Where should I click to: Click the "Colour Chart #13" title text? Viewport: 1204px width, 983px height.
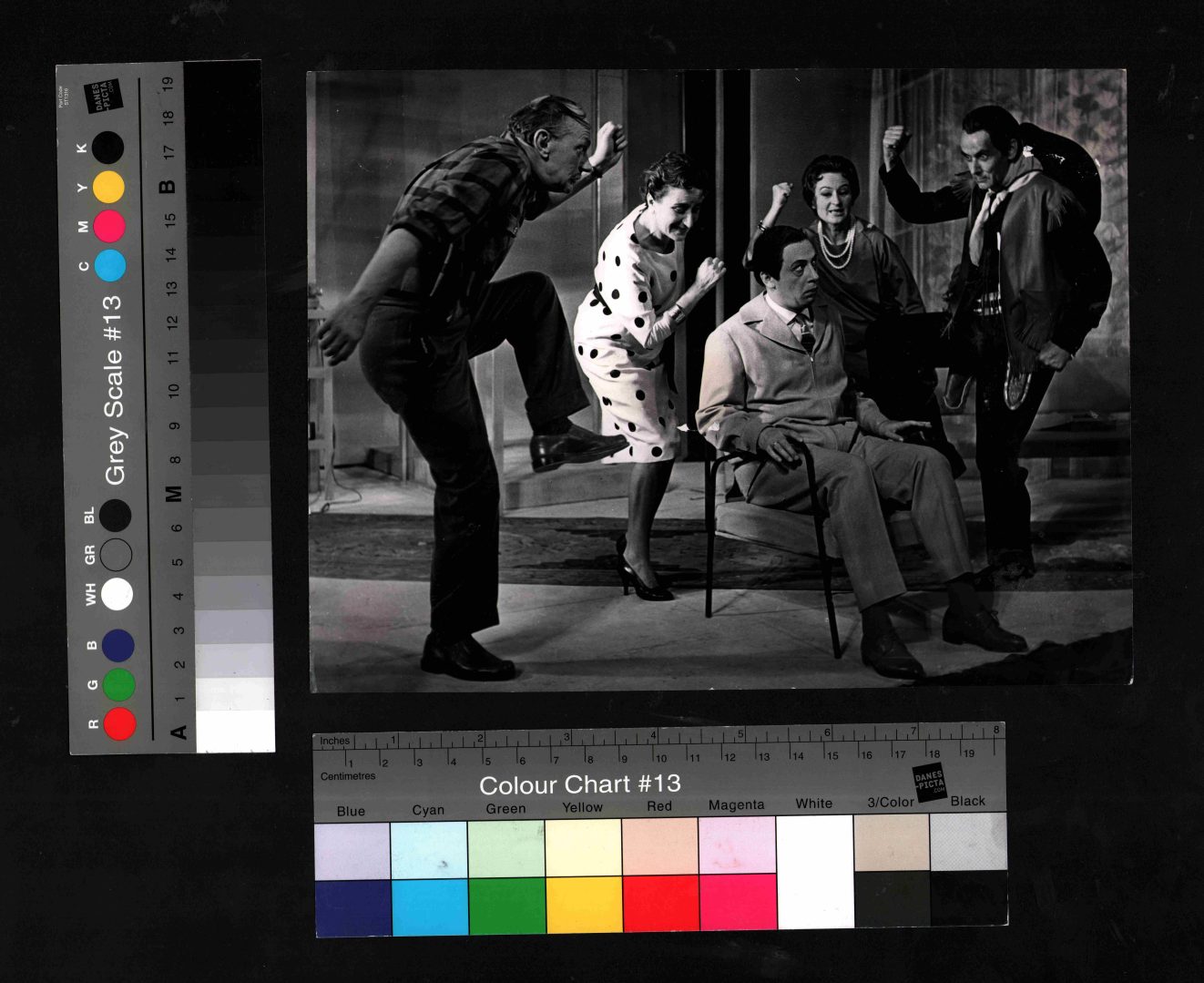(579, 784)
